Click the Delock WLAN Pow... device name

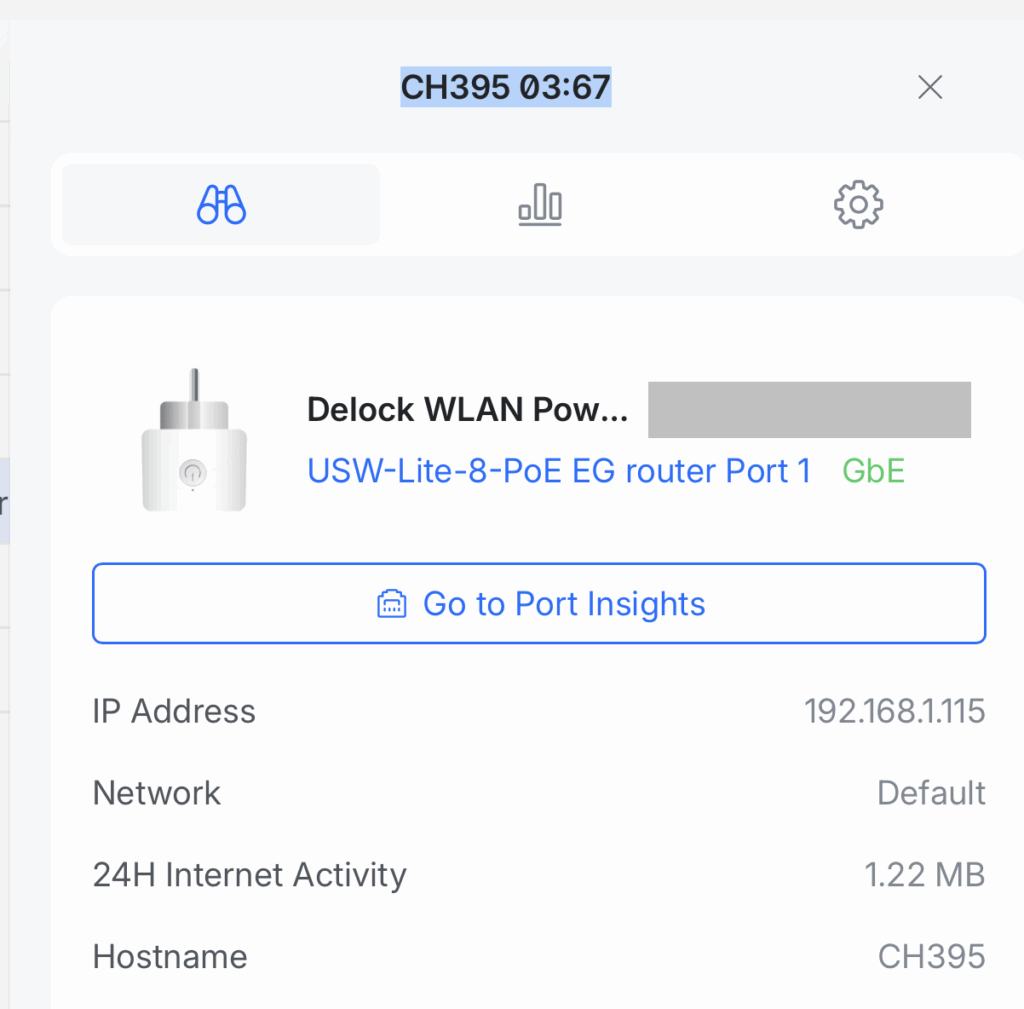click(x=467, y=410)
